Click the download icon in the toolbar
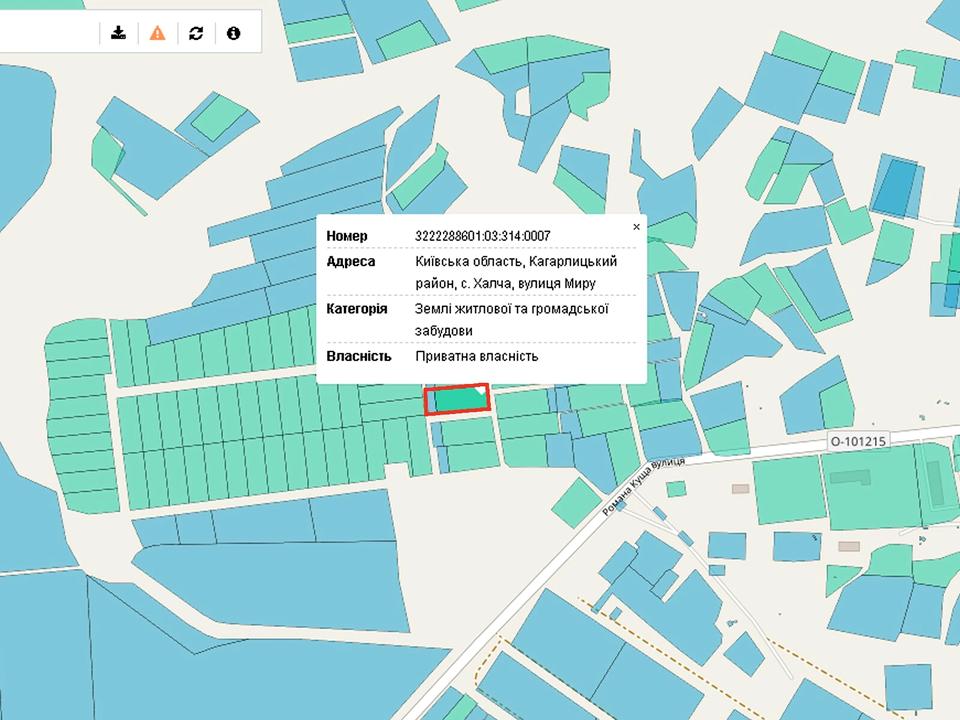Image resolution: width=960 pixels, height=720 pixels. (119, 33)
